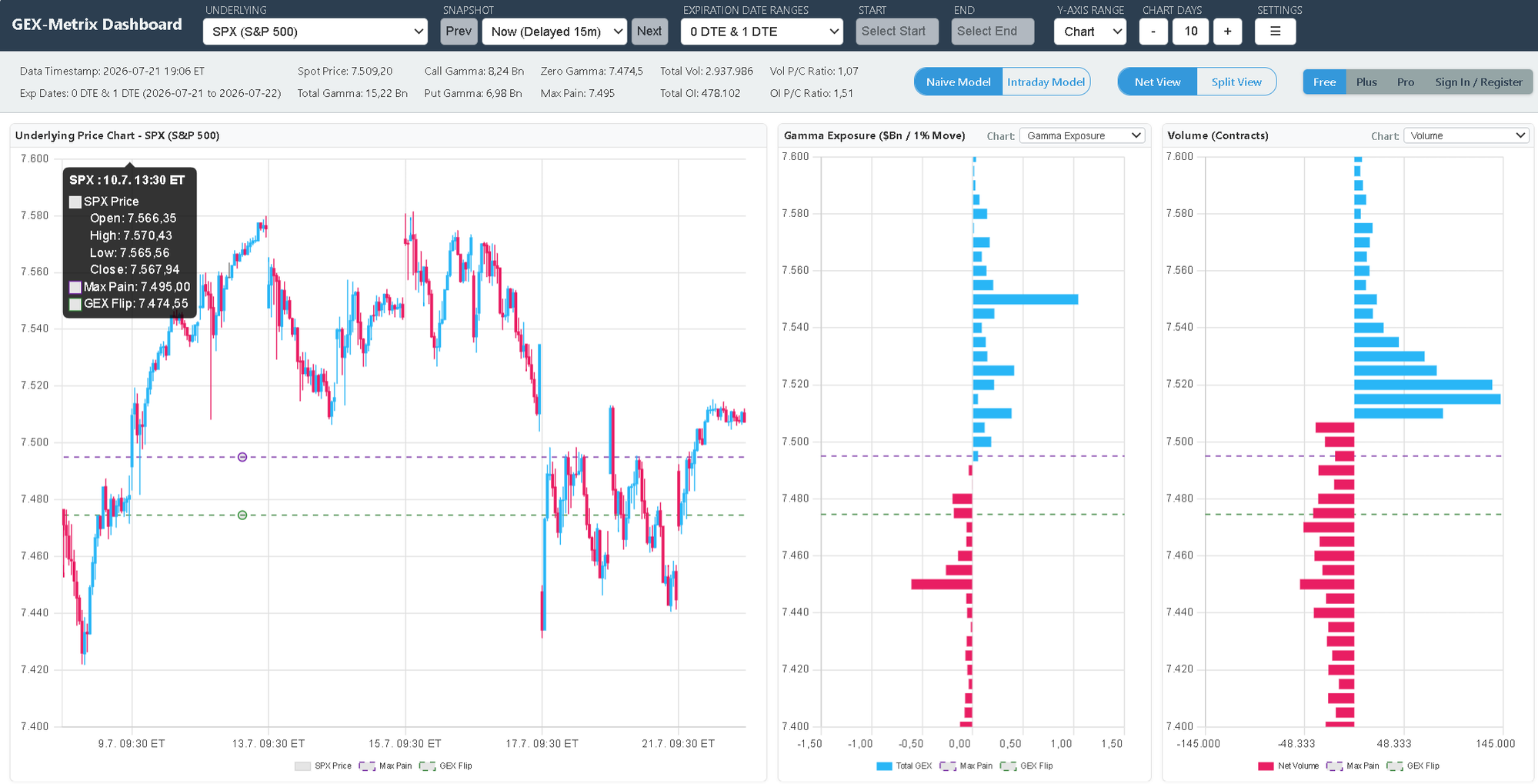Screen dimensions: 1538x784
Task: Open the Gamma Exposure chart type dropdown
Action: click(x=1082, y=135)
